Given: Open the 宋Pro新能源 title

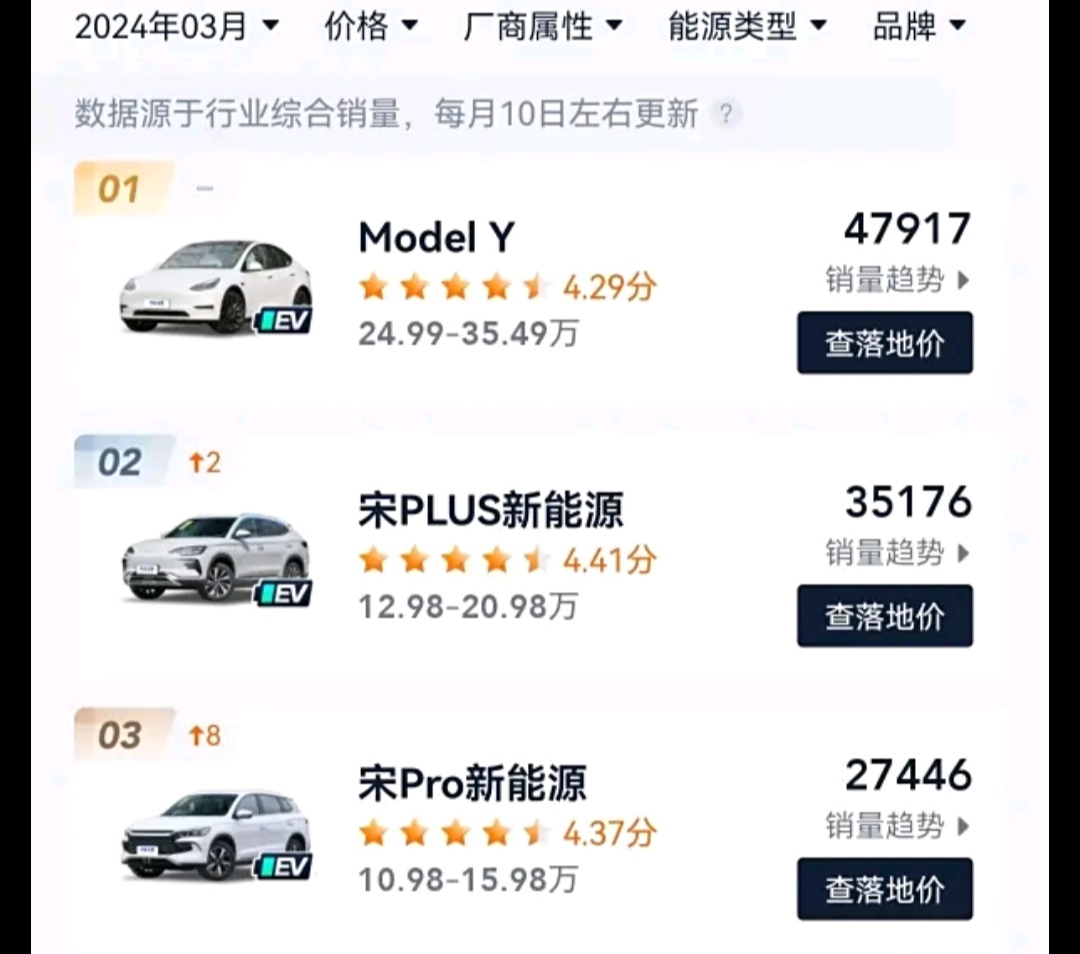Looking at the screenshot, I should coord(472,783).
